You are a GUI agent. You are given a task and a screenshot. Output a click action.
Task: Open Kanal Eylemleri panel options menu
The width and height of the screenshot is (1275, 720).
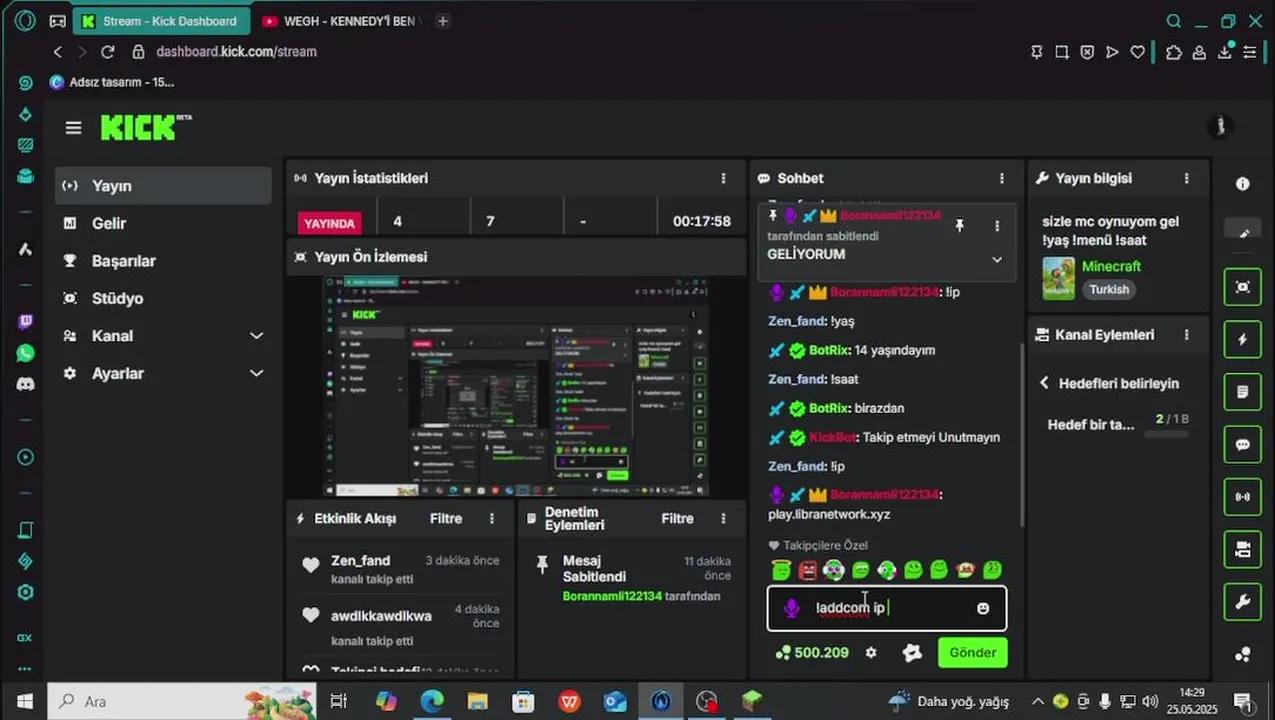pyautogui.click(x=1187, y=335)
